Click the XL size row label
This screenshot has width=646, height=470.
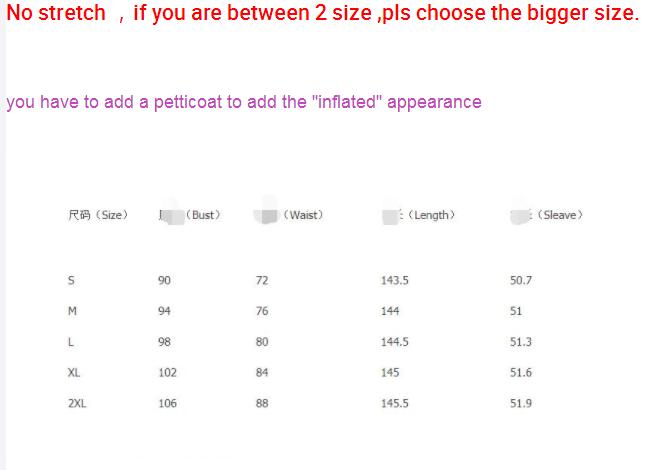74,373
